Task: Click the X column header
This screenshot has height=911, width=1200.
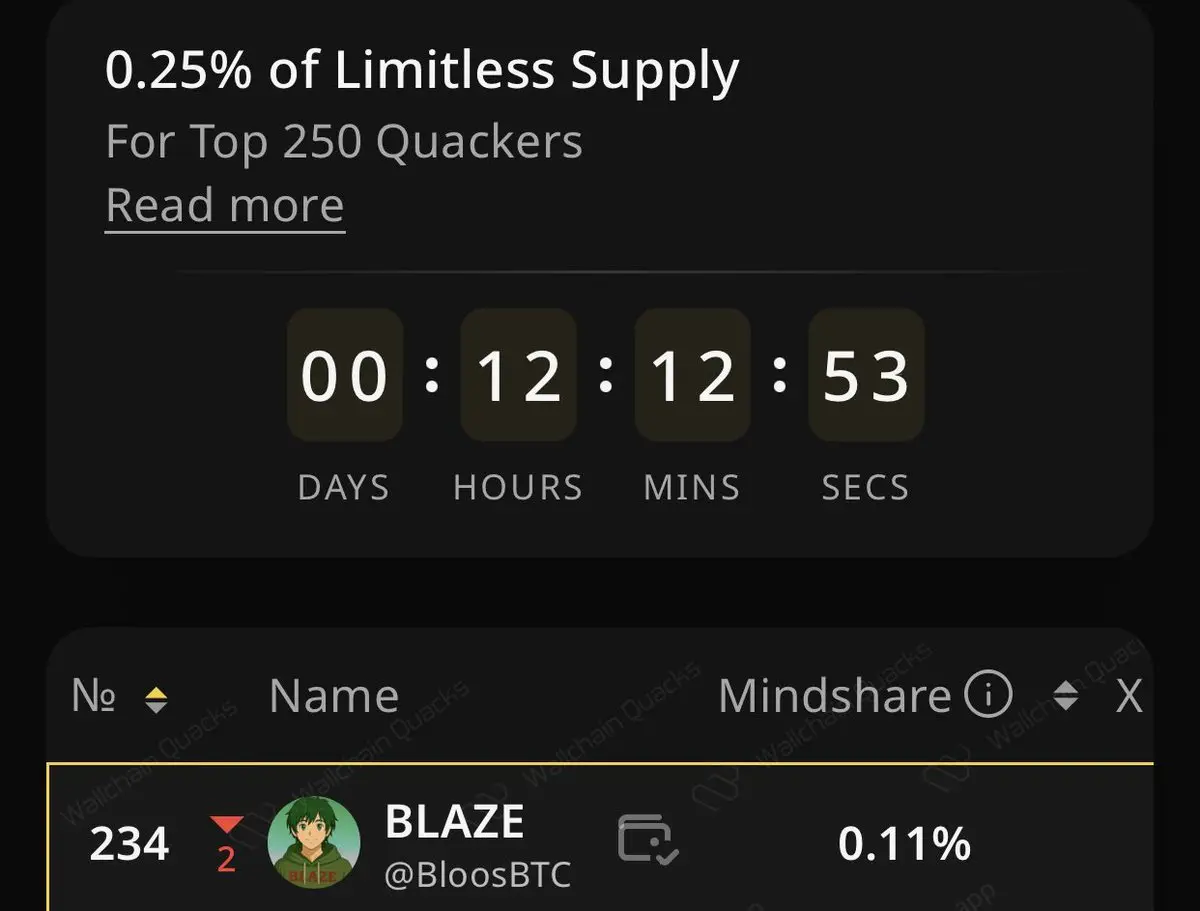Action: tap(1129, 697)
